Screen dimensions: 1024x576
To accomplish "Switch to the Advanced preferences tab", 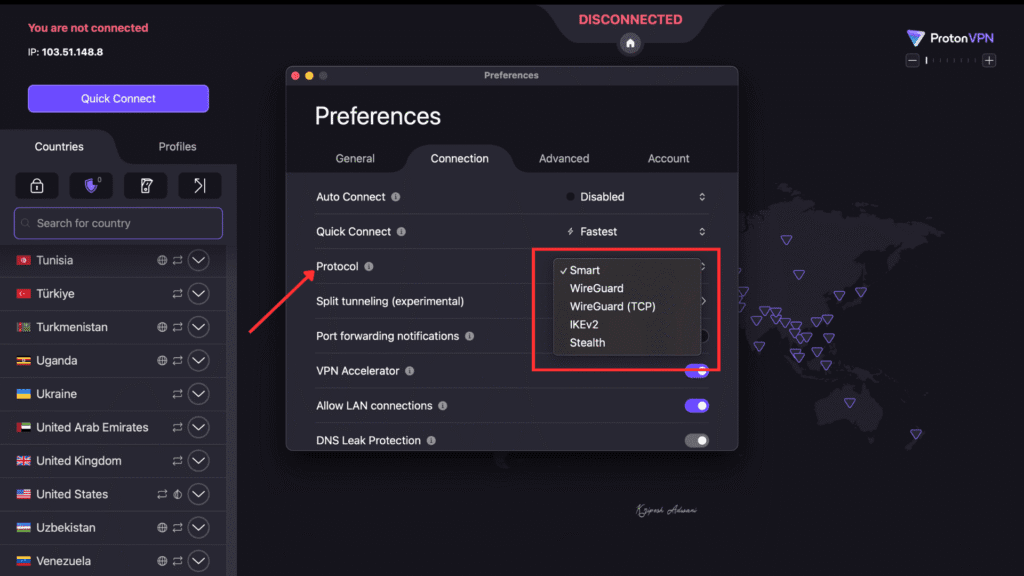I will [564, 158].
